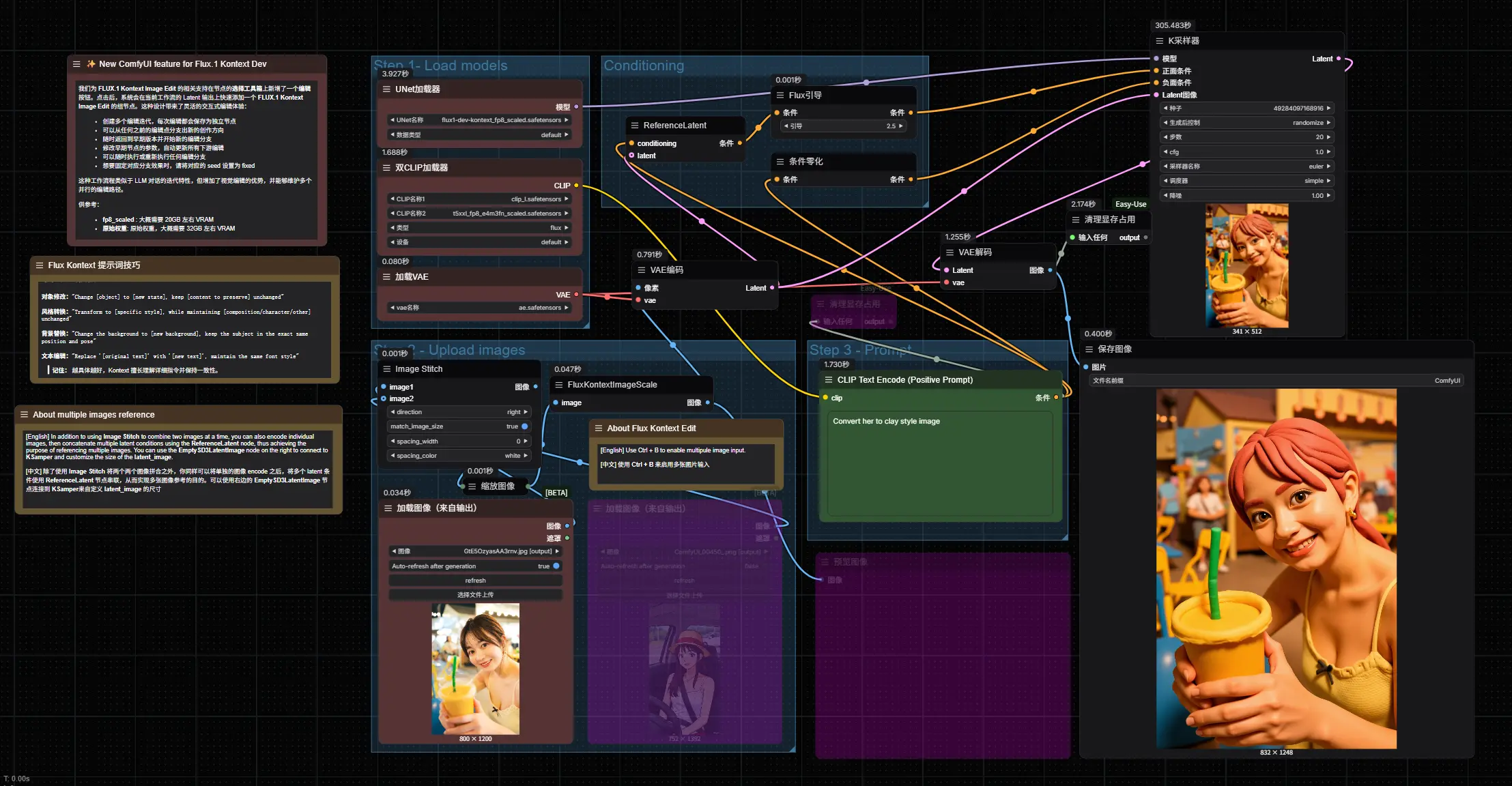Toggle Auto-refresh after generation switch

[x=556, y=566]
